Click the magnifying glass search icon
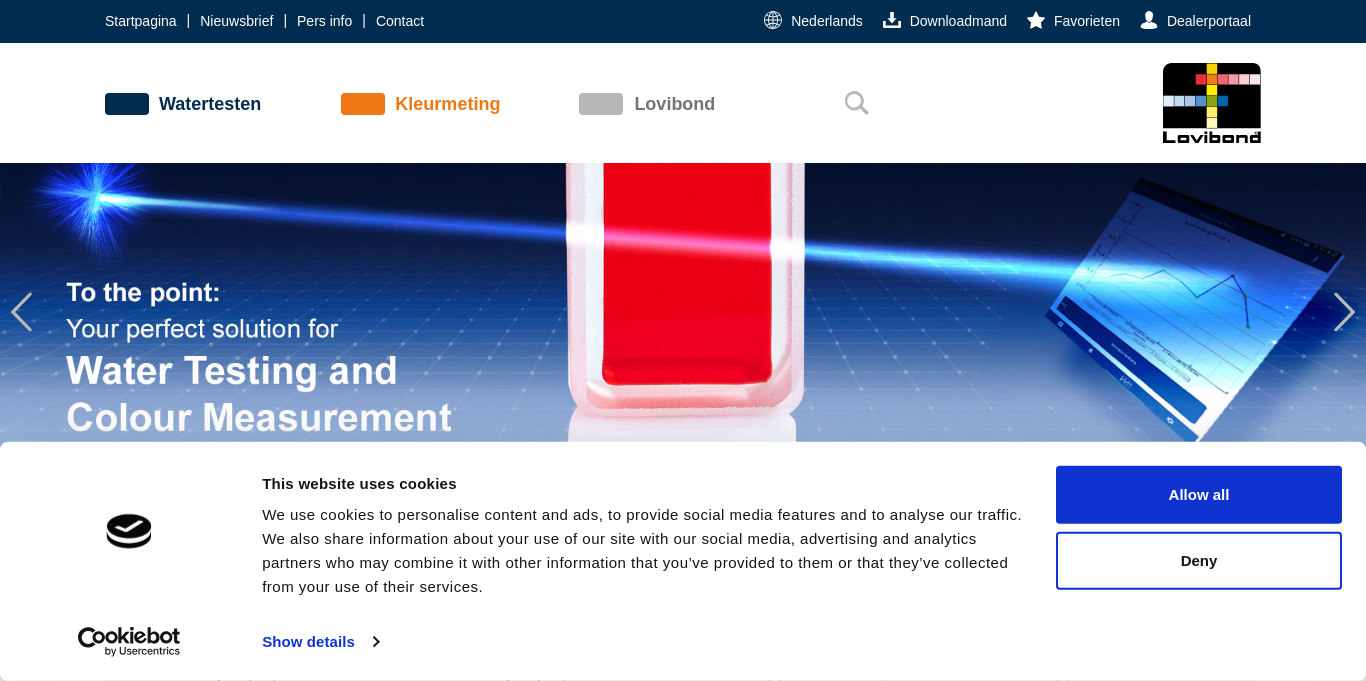 point(856,103)
